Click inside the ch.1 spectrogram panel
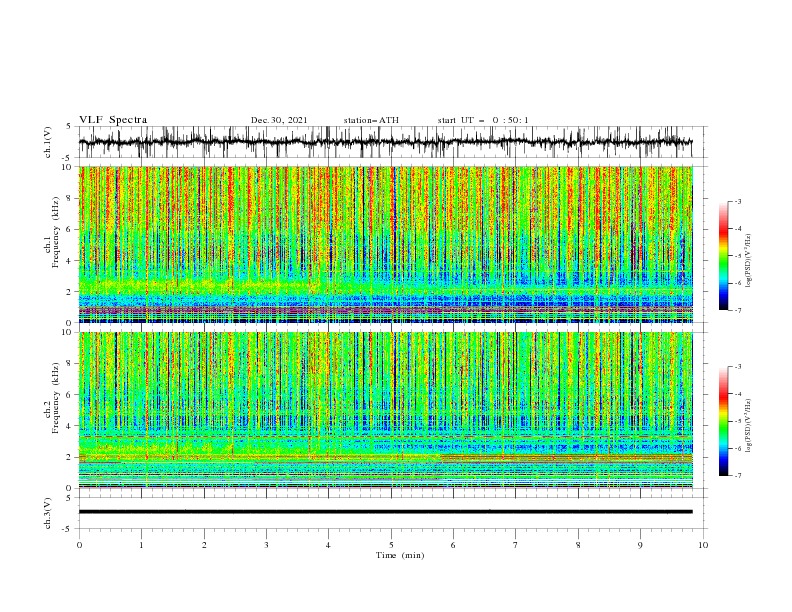Screen dimensions: 792x612 (386, 244)
